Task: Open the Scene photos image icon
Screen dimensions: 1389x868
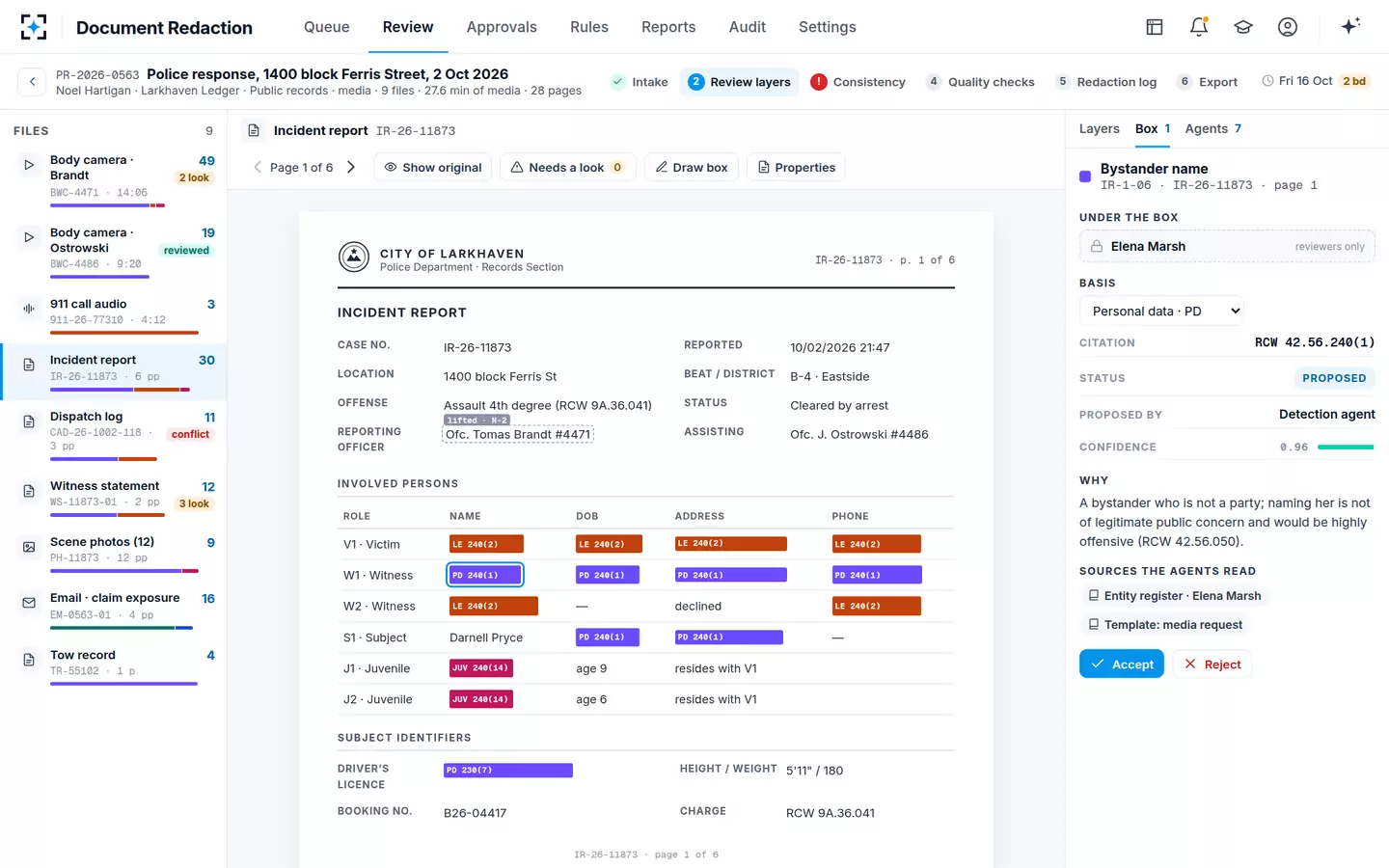Action: [x=29, y=547]
